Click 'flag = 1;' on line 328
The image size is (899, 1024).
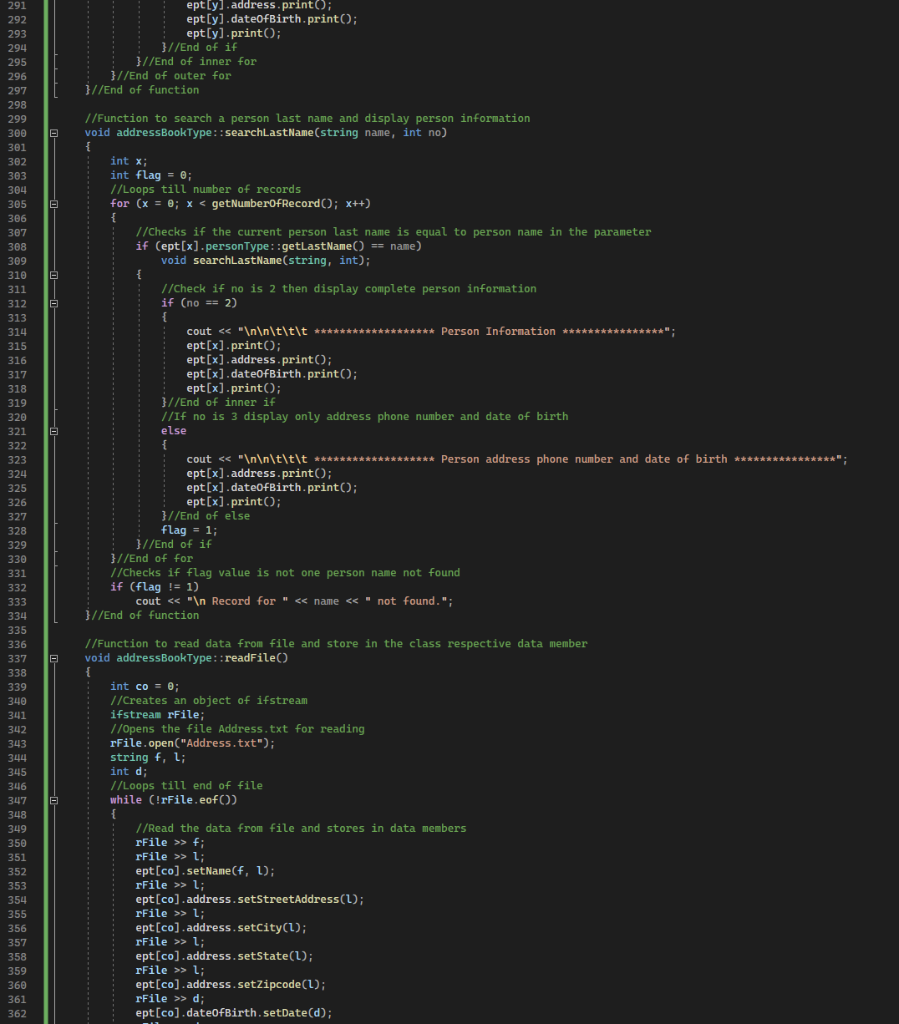[x=189, y=530]
